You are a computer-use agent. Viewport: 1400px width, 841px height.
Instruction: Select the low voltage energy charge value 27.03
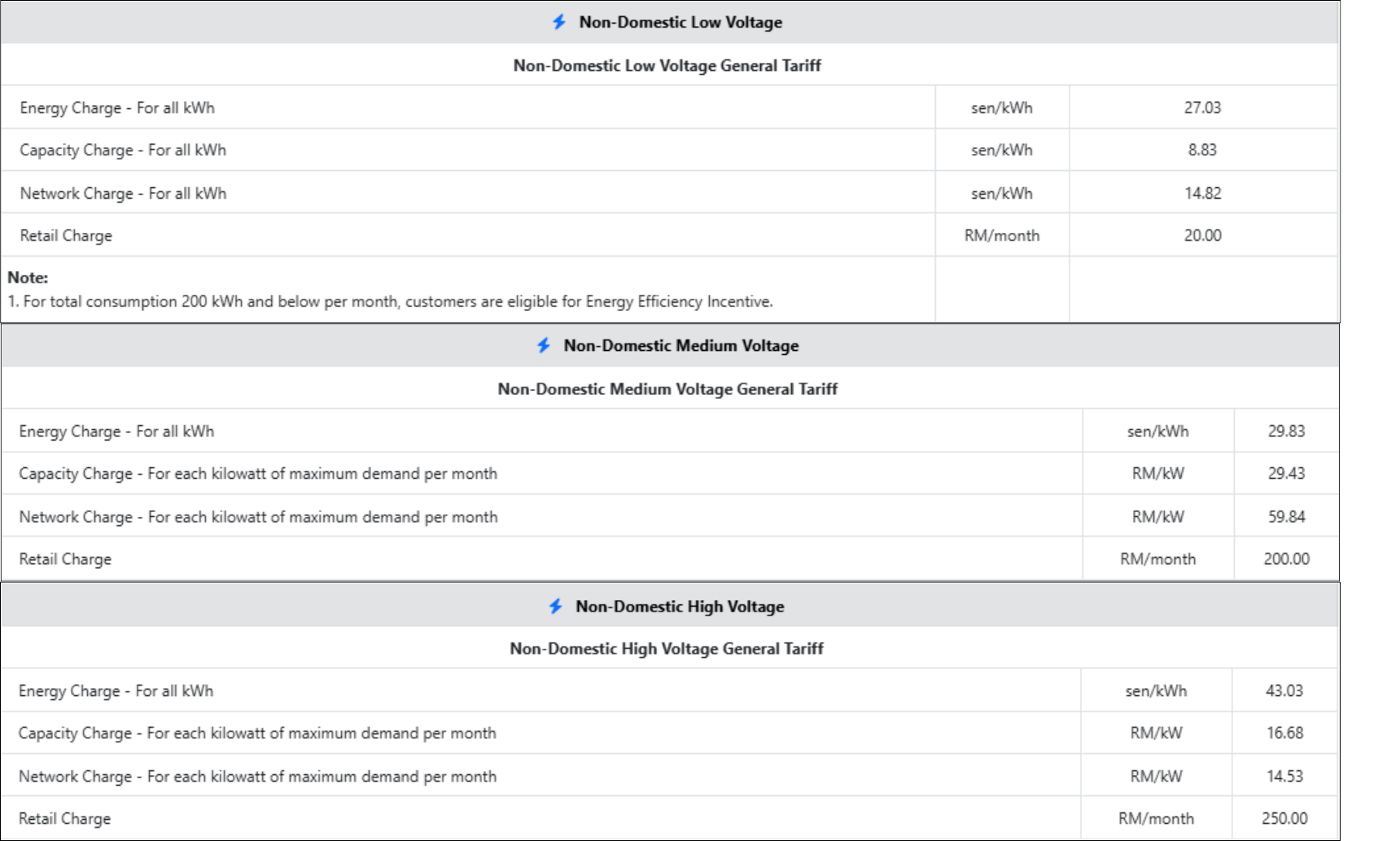coord(1202,107)
